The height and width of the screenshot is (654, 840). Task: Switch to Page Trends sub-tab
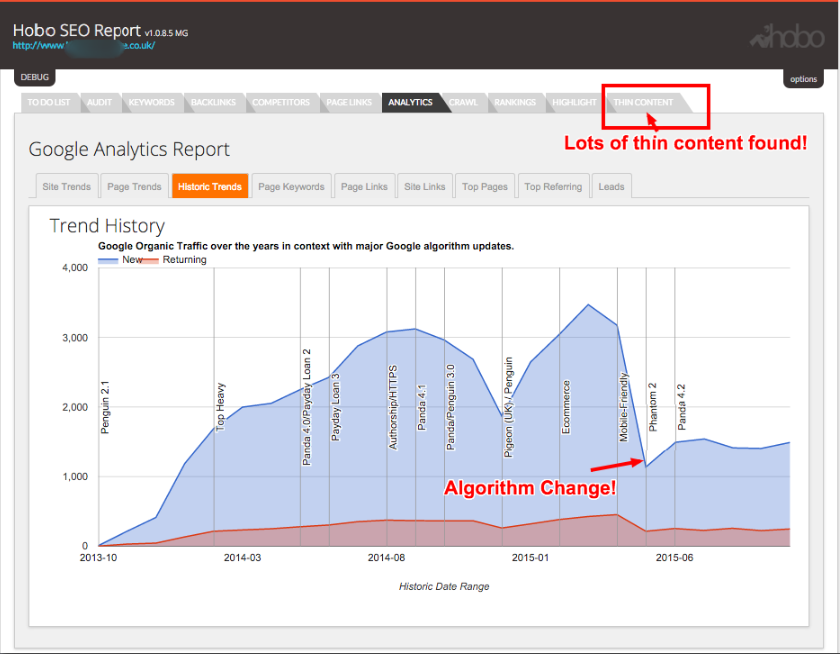134,186
